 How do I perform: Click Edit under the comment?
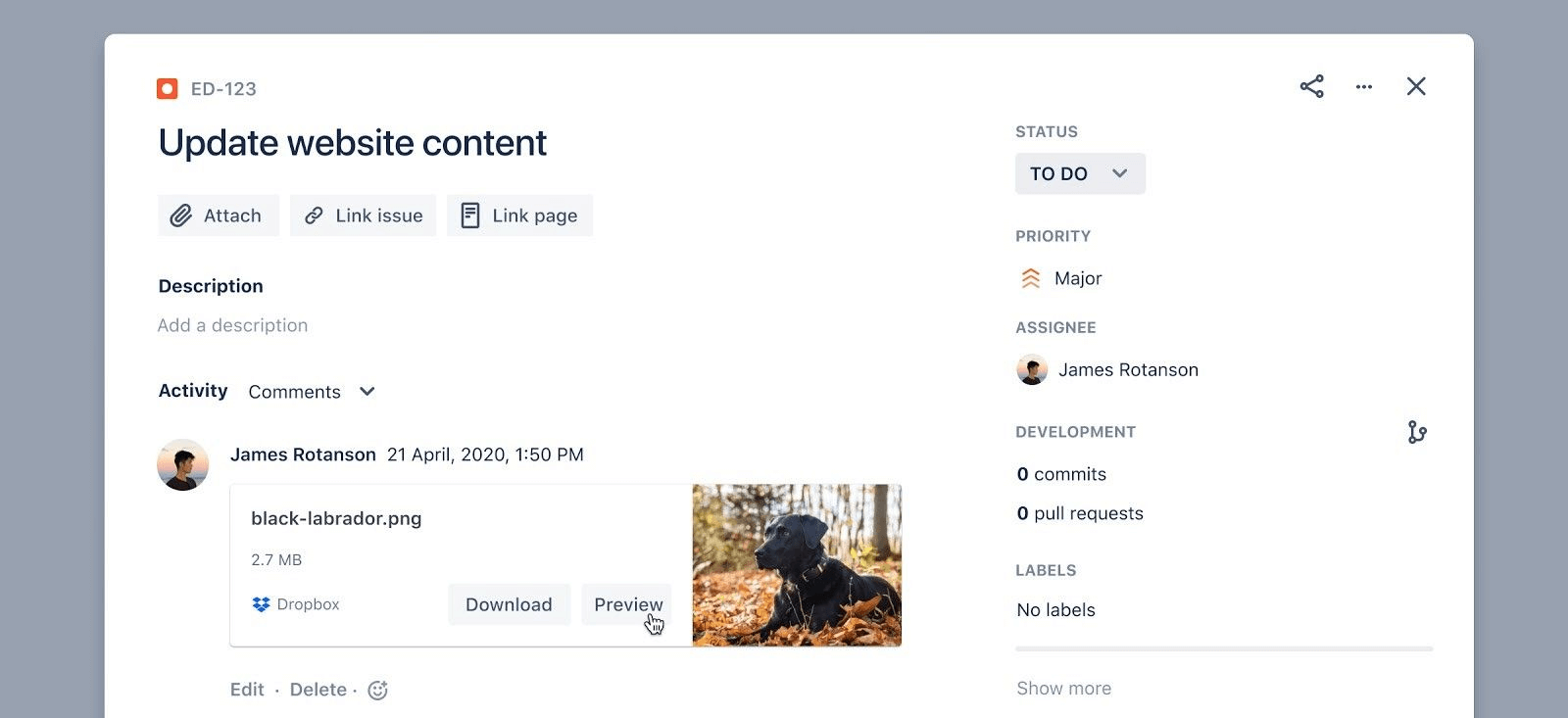[247, 690]
